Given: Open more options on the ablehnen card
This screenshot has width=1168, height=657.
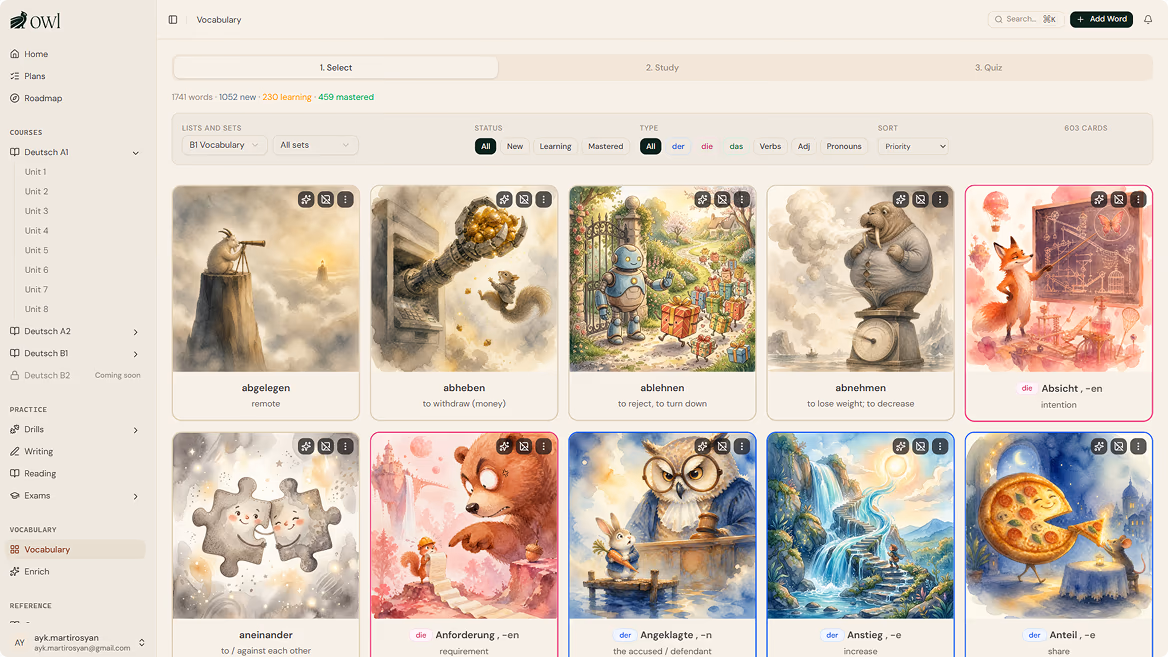Looking at the screenshot, I should coord(742,200).
